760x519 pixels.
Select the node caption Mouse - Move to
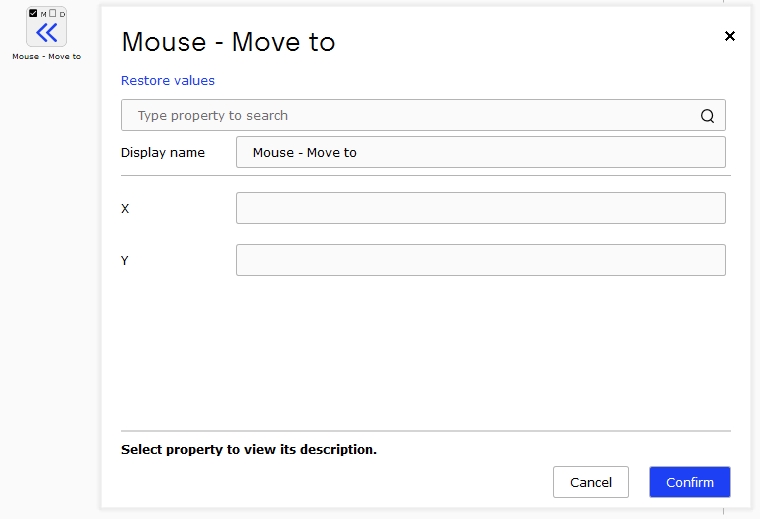47,57
